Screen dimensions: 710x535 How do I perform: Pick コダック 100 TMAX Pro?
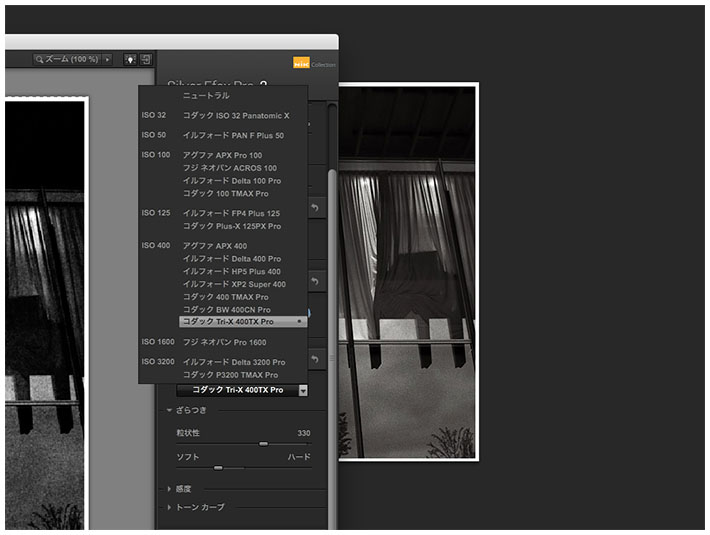coord(225,193)
